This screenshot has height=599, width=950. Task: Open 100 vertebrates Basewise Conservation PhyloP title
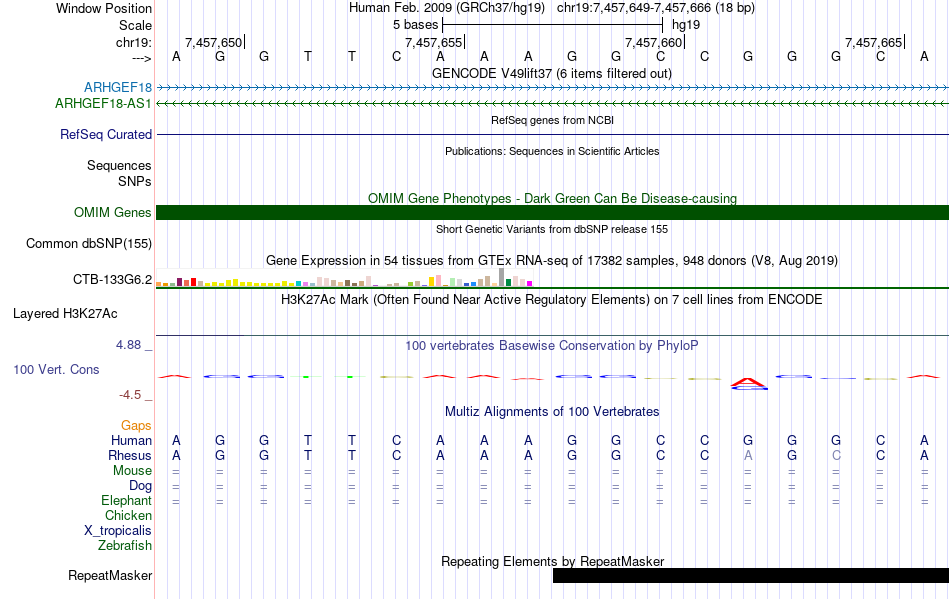coord(552,345)
